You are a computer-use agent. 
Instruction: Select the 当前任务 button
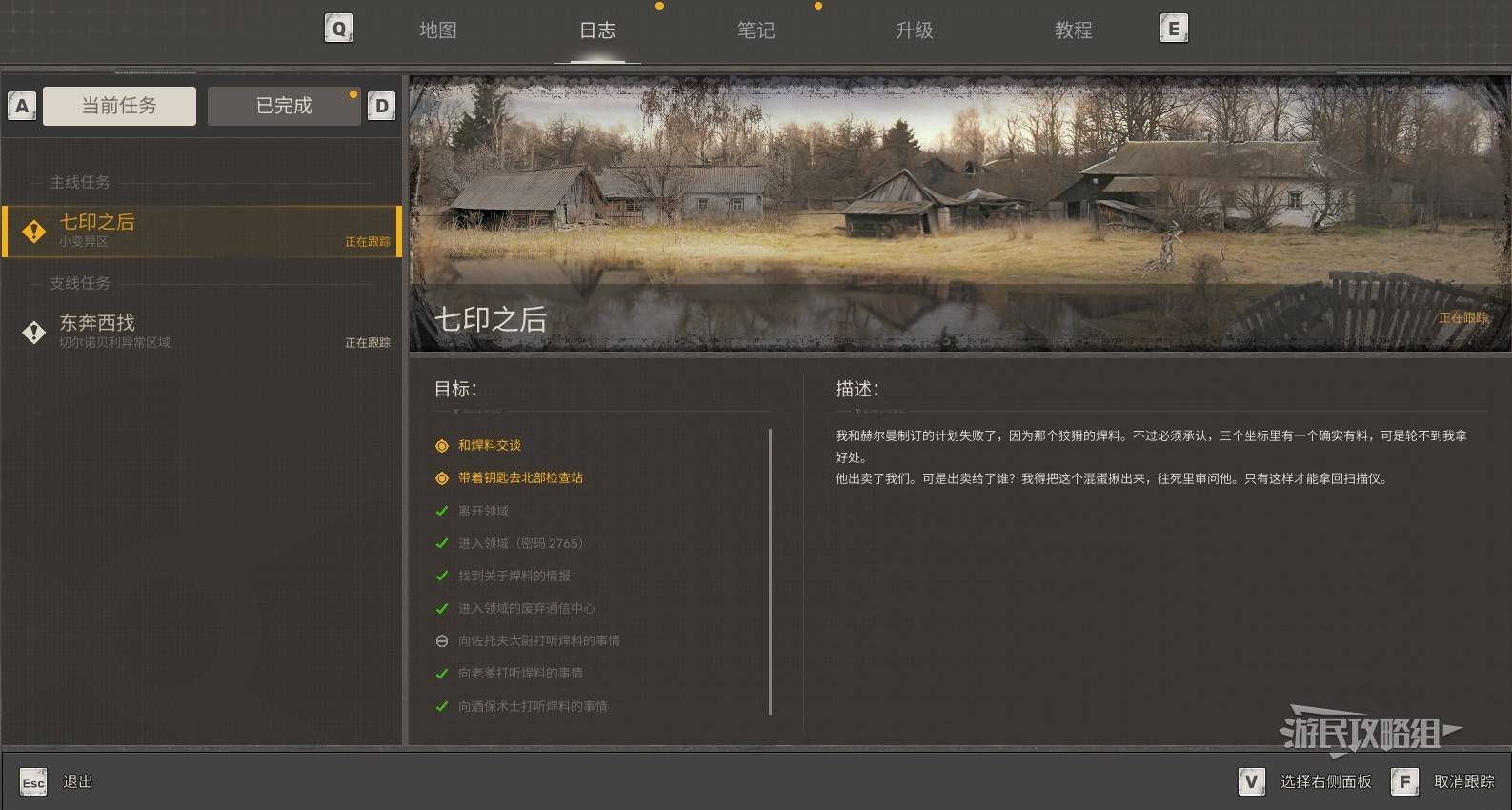(x=119, y=106)
